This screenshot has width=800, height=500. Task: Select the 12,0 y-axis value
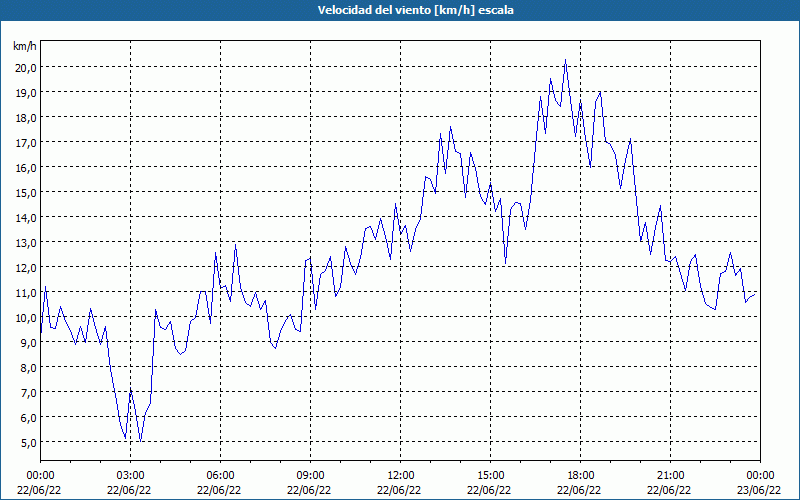pyautogui.click(x=26, y=268)
